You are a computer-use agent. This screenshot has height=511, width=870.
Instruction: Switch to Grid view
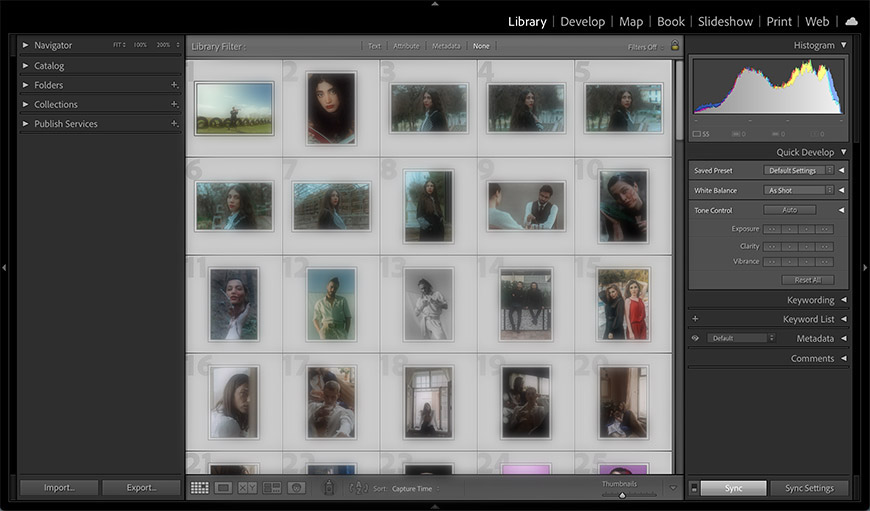[x=199, y=488]
